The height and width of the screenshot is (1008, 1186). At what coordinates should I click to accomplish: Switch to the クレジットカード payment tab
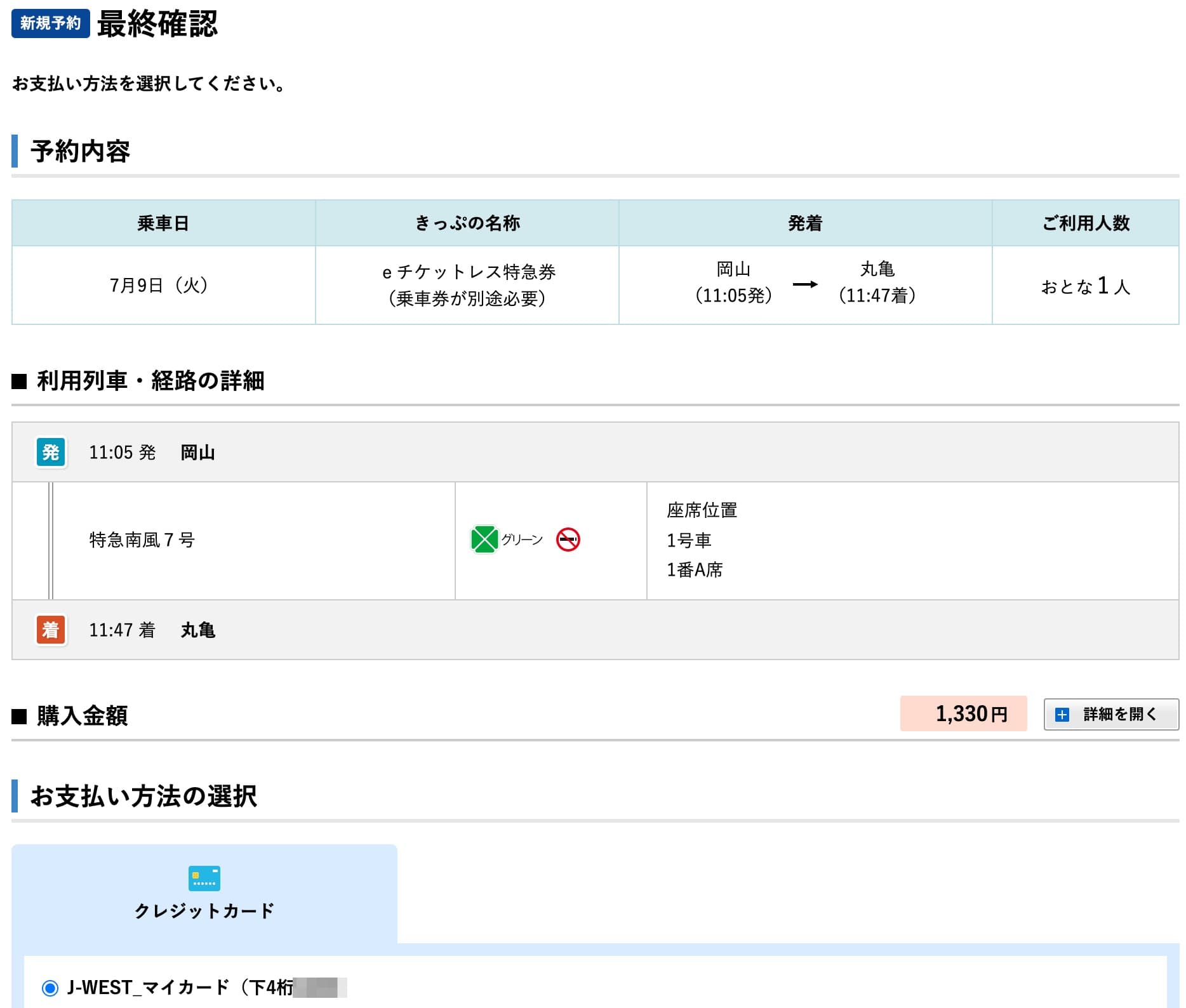click(204, 894)
